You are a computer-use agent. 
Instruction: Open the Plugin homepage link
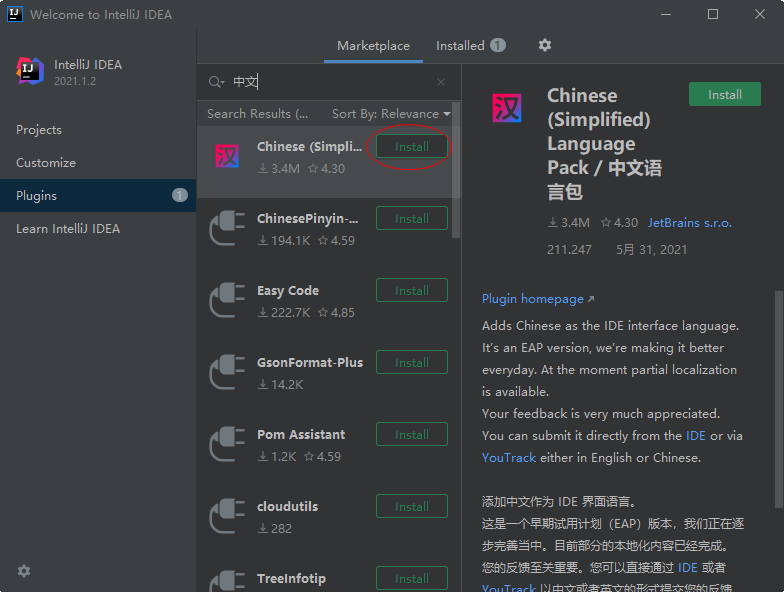(x=538, y=298)
